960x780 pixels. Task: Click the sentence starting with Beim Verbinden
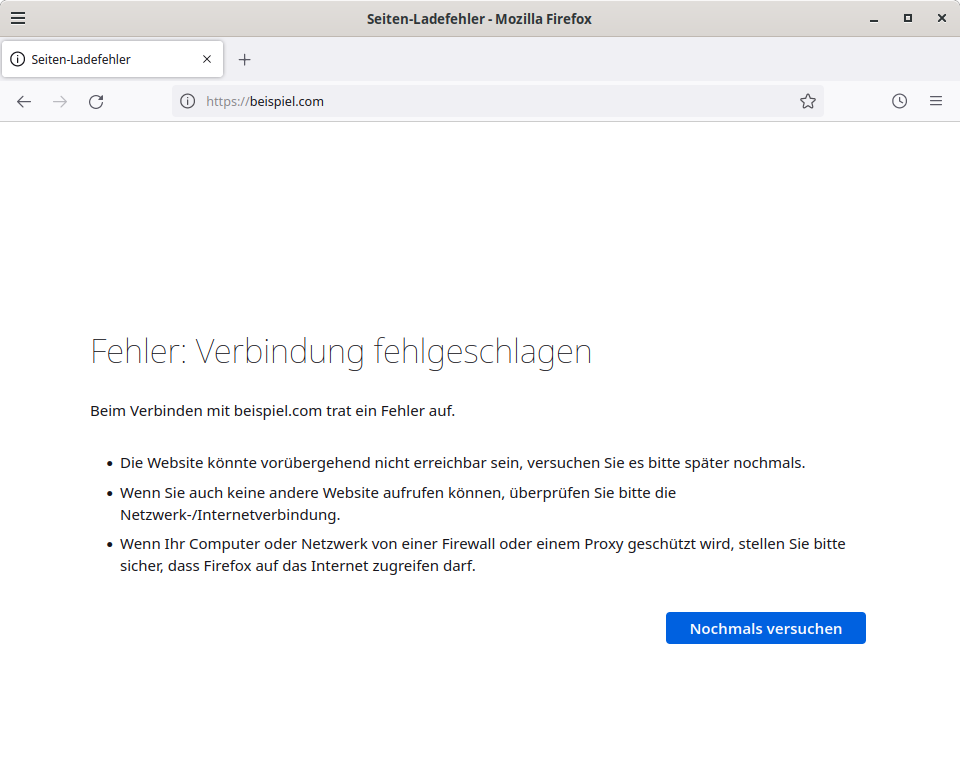coord(272,411)
